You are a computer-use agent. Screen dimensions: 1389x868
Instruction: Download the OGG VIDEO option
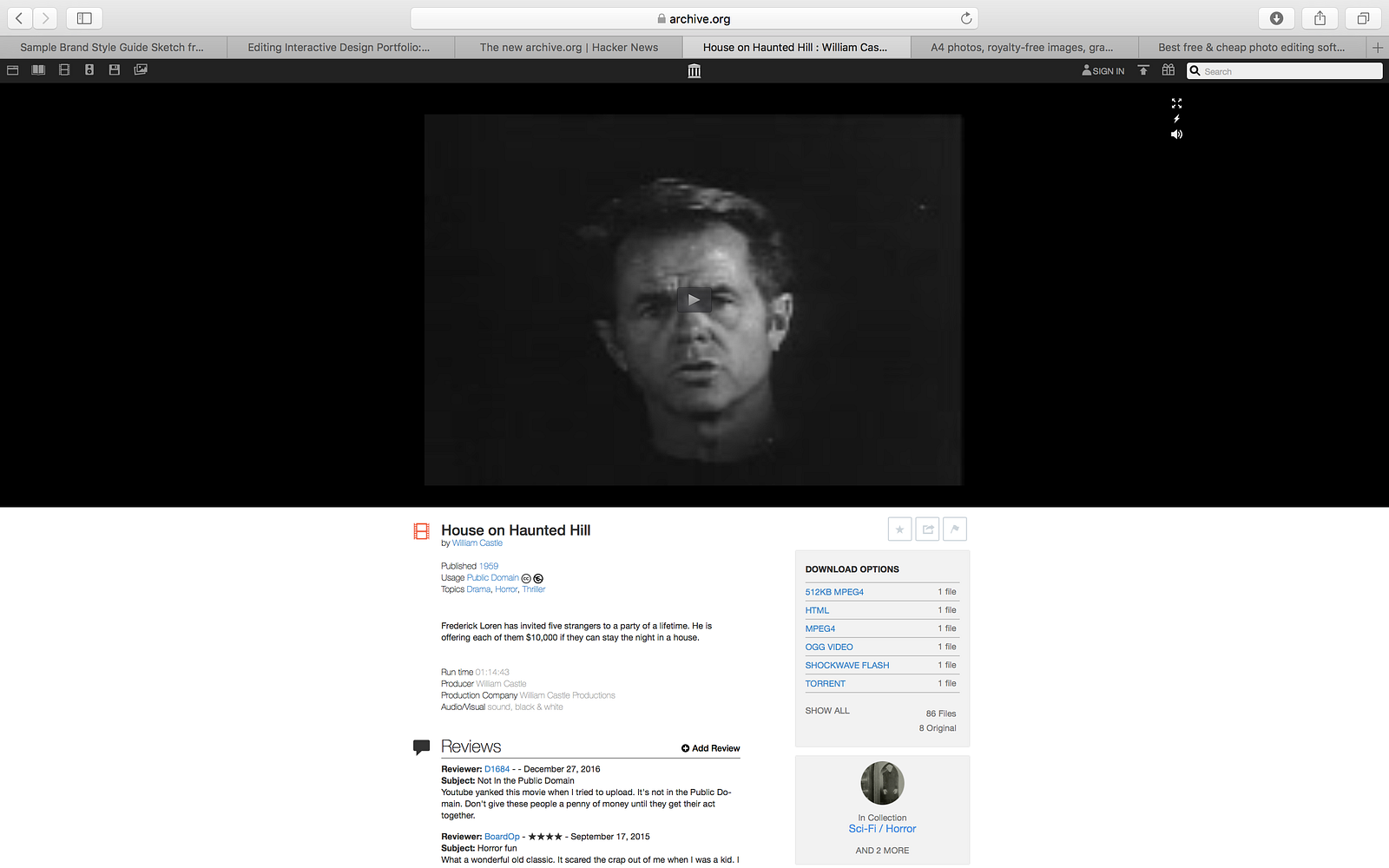(x=829, y=647)
